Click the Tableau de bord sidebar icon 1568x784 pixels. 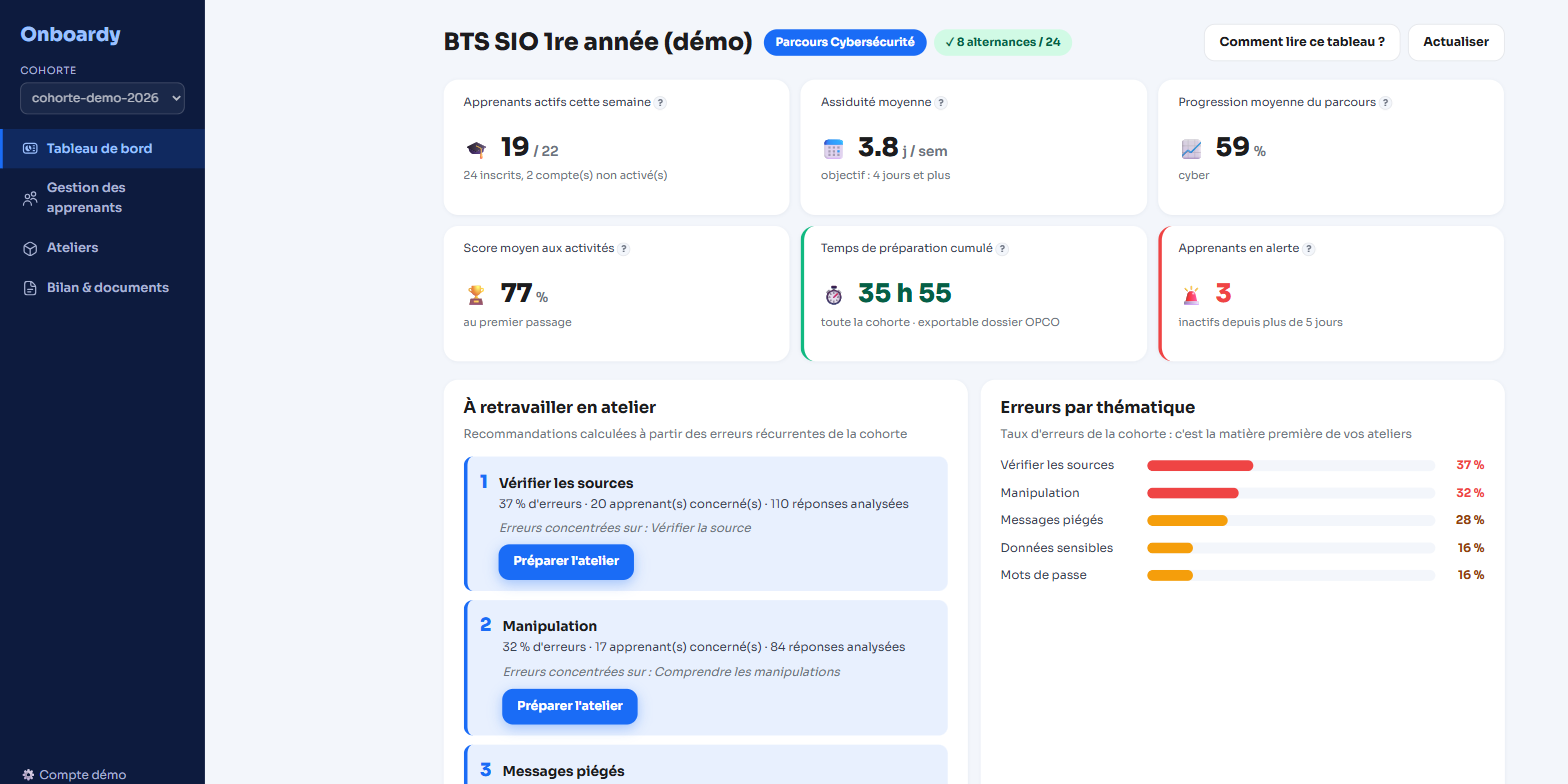(30, 149)
